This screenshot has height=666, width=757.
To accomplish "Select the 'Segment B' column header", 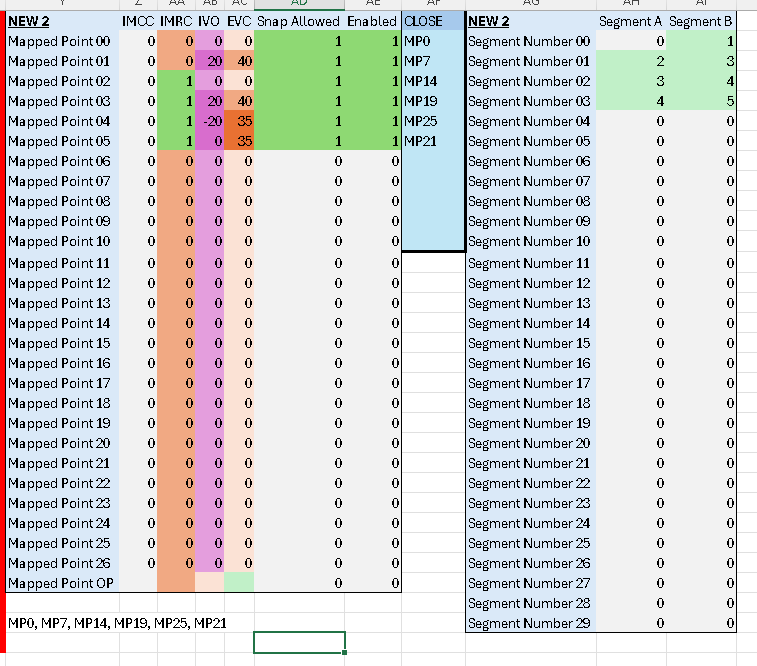I will click(701, 21).
